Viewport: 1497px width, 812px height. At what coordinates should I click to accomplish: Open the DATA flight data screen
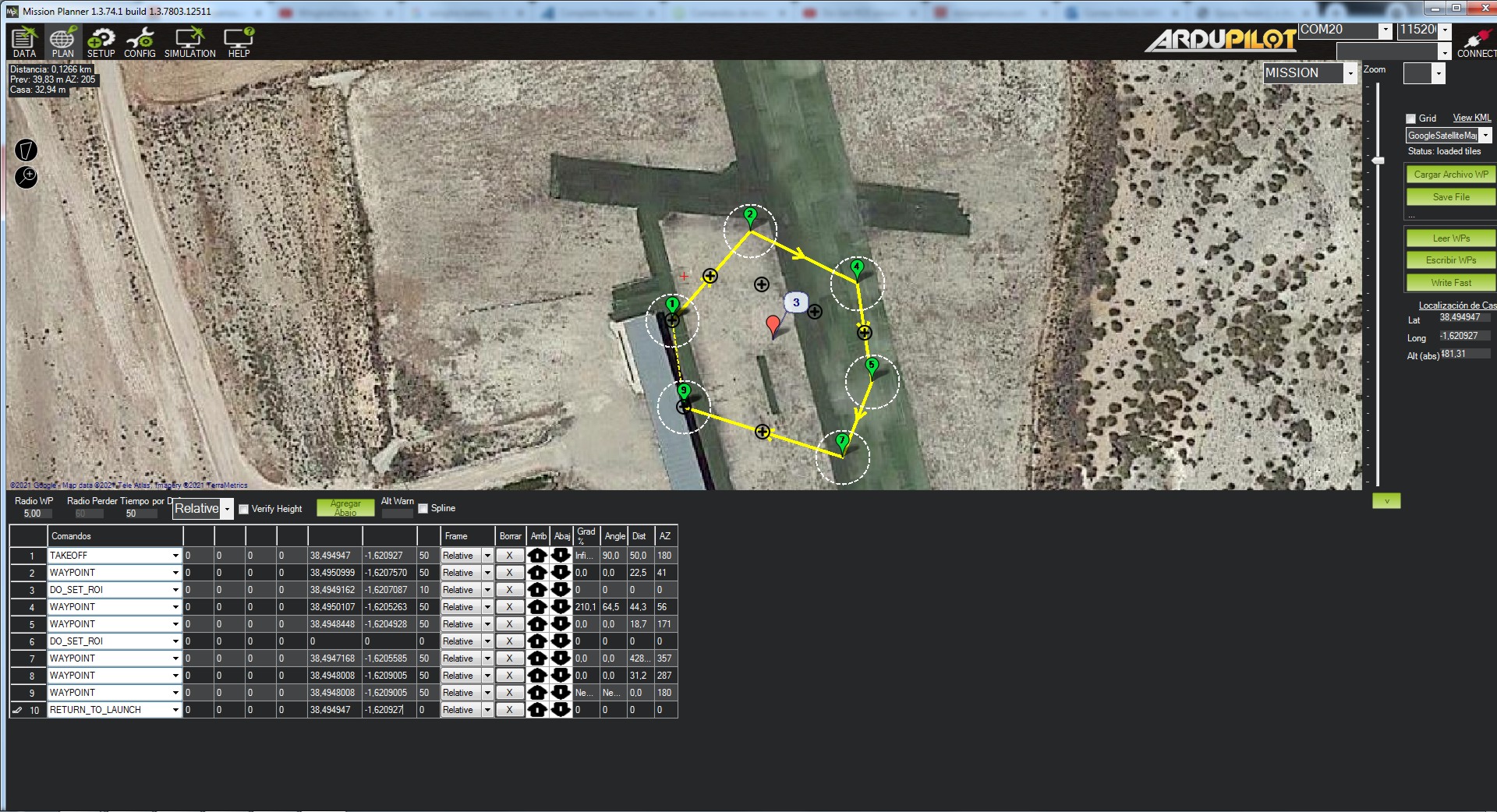24,42
